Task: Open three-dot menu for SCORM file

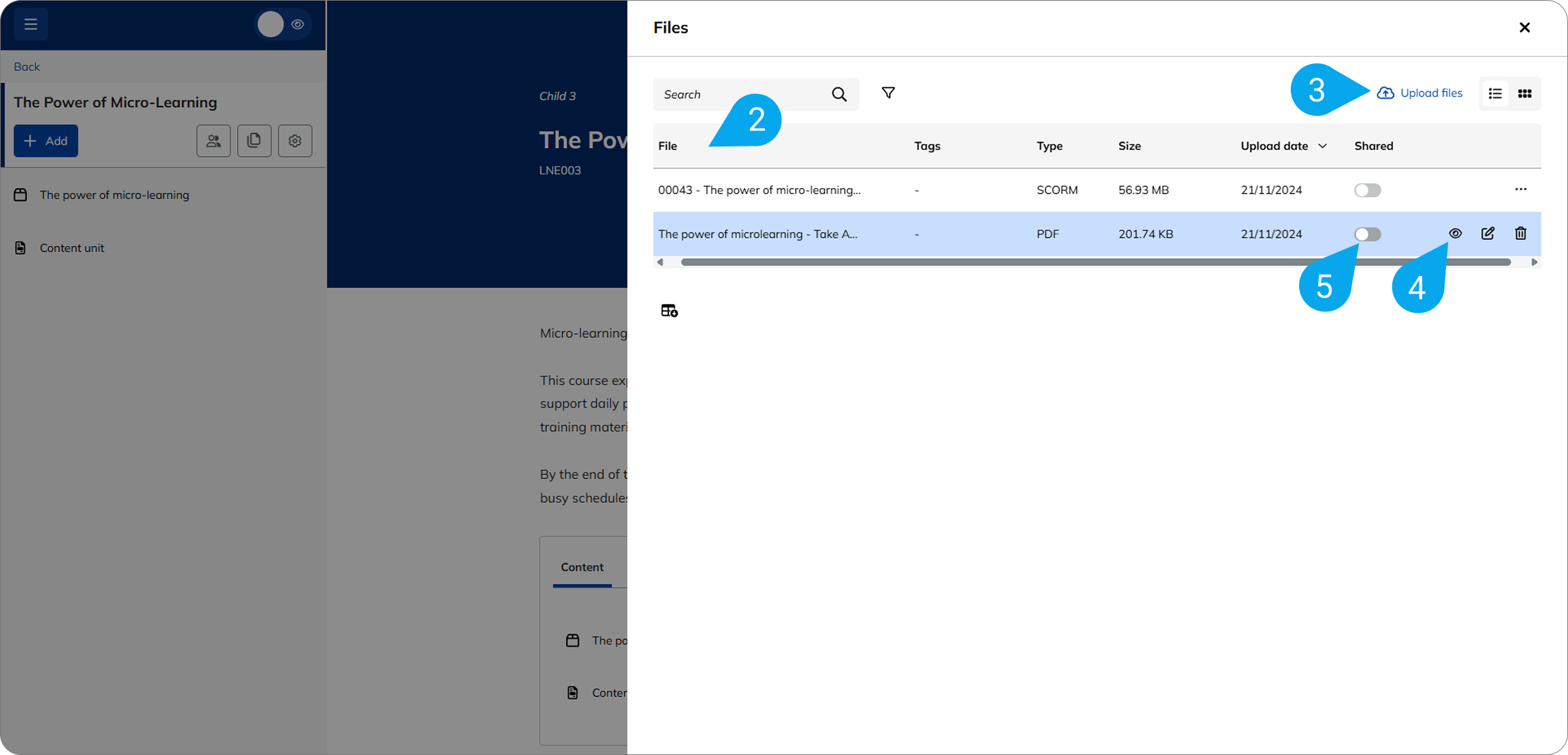Action: pyautogui.click(x=1520, y=189)
